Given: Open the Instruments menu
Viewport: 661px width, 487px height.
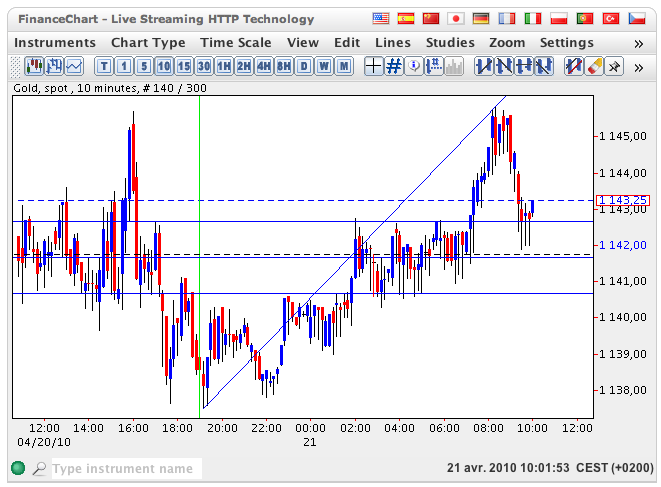Looking at the screenshot, I should click(55, 43).
